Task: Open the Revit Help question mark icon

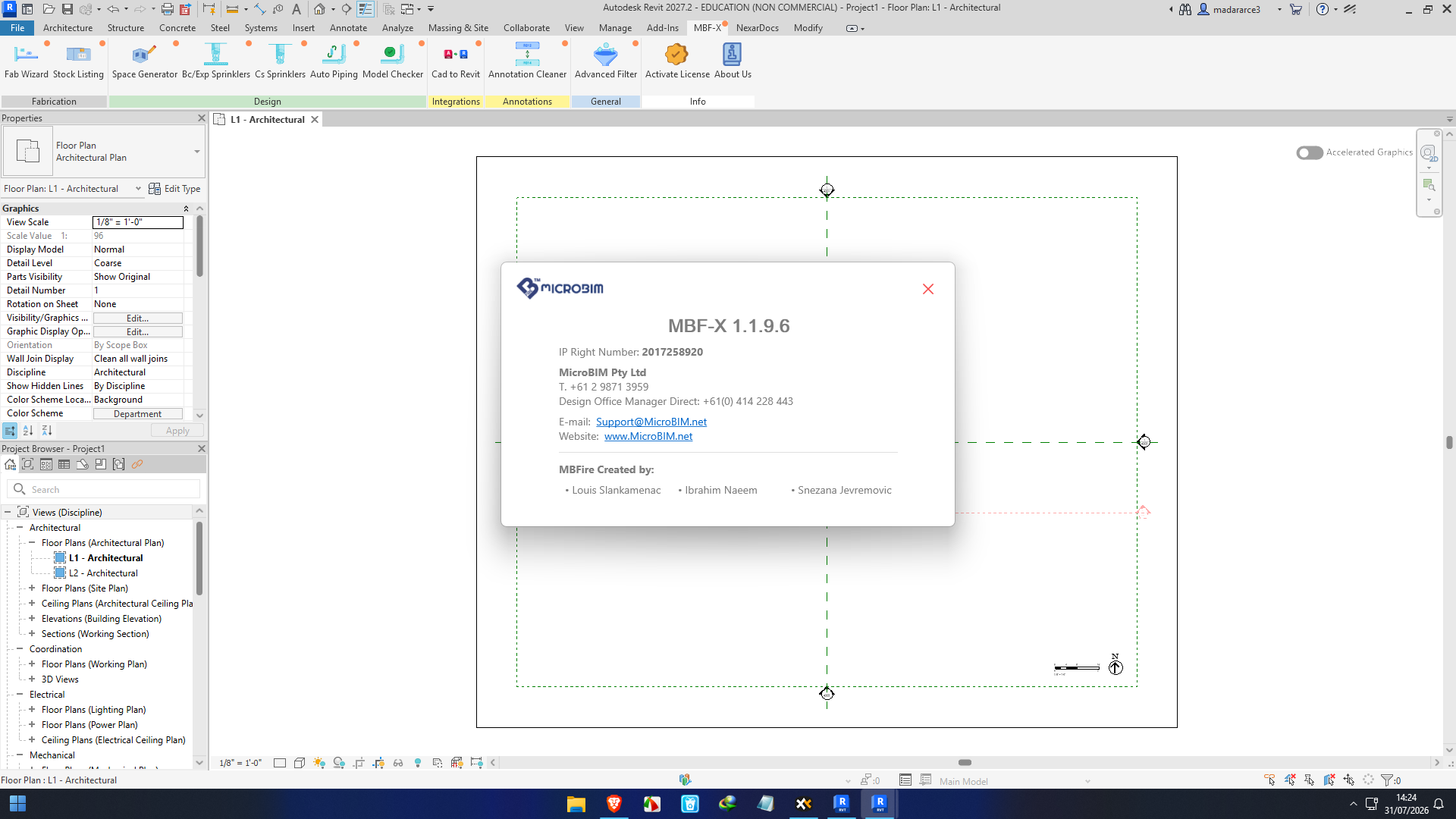Action: click(x=1323, y=9)
